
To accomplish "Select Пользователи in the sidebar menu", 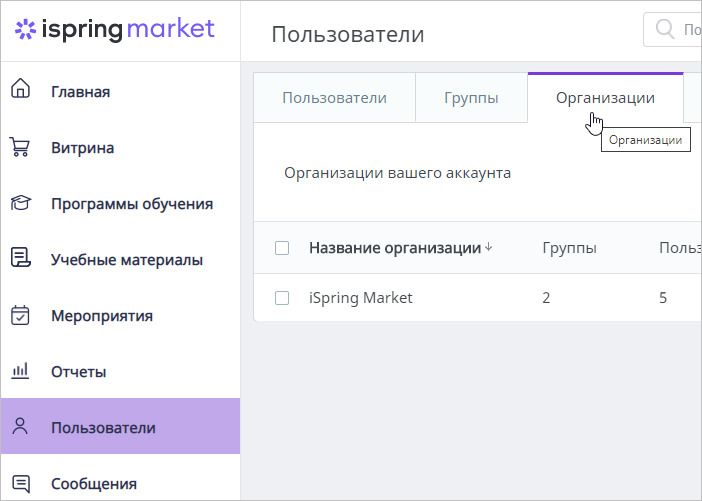I will tap(120, 426).
